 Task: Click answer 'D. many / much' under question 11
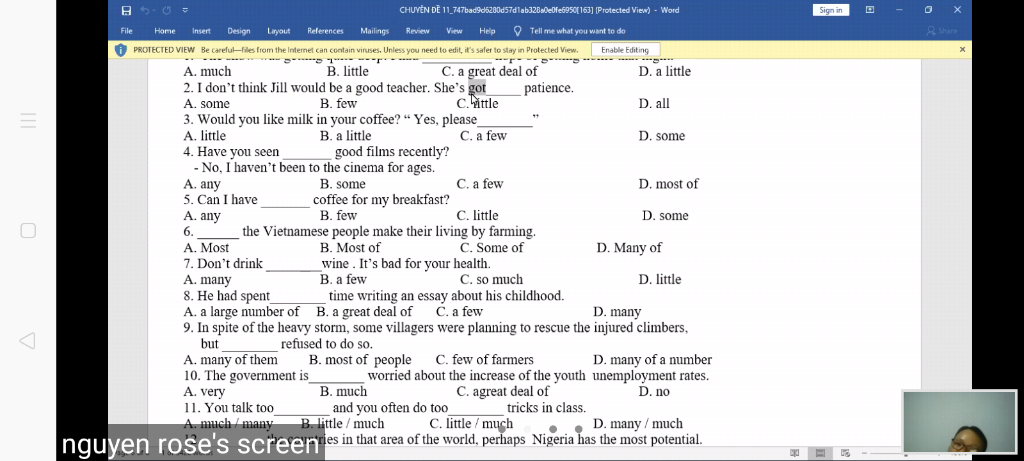638,424
